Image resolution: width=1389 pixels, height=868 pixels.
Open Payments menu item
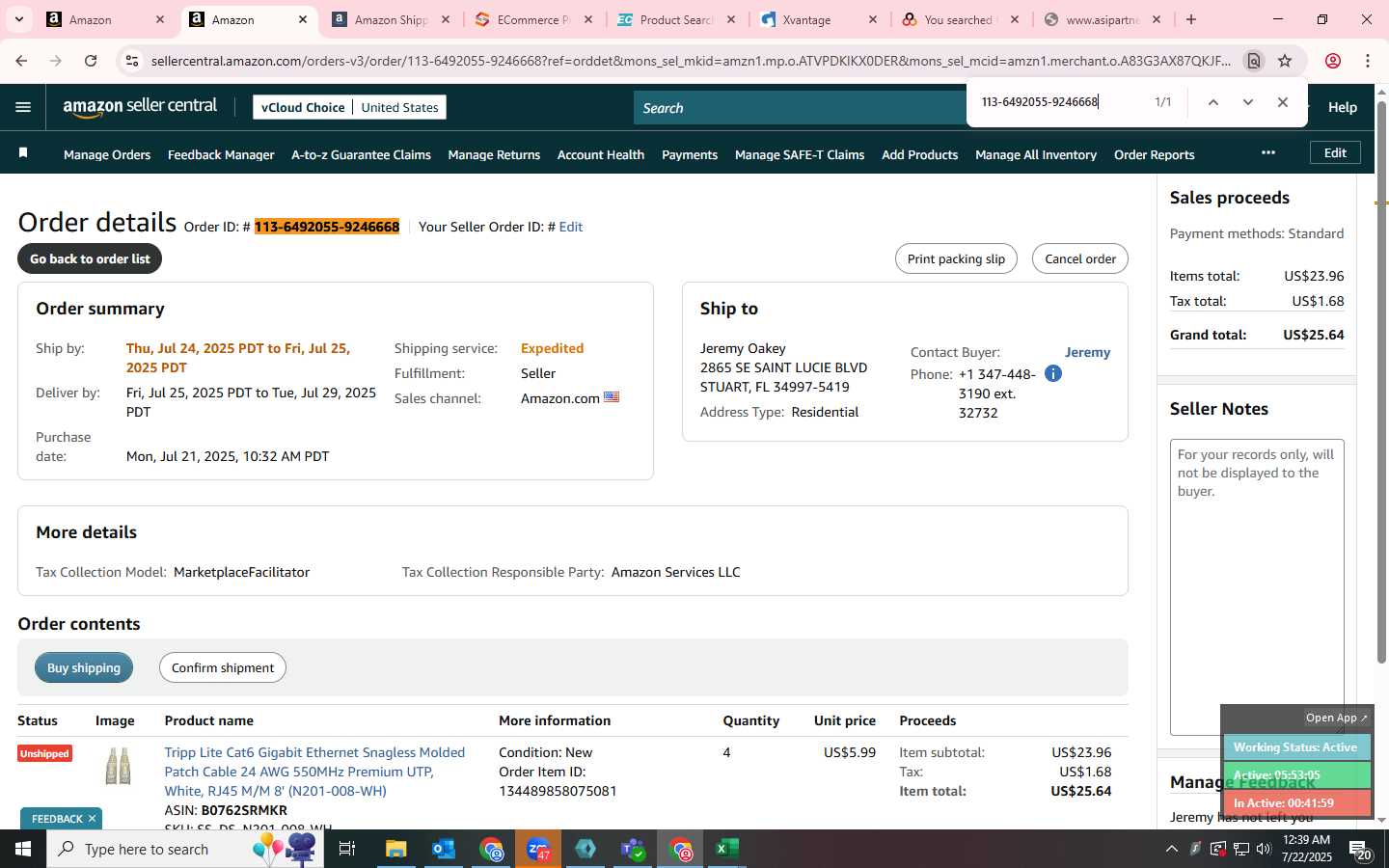point(690,154)
